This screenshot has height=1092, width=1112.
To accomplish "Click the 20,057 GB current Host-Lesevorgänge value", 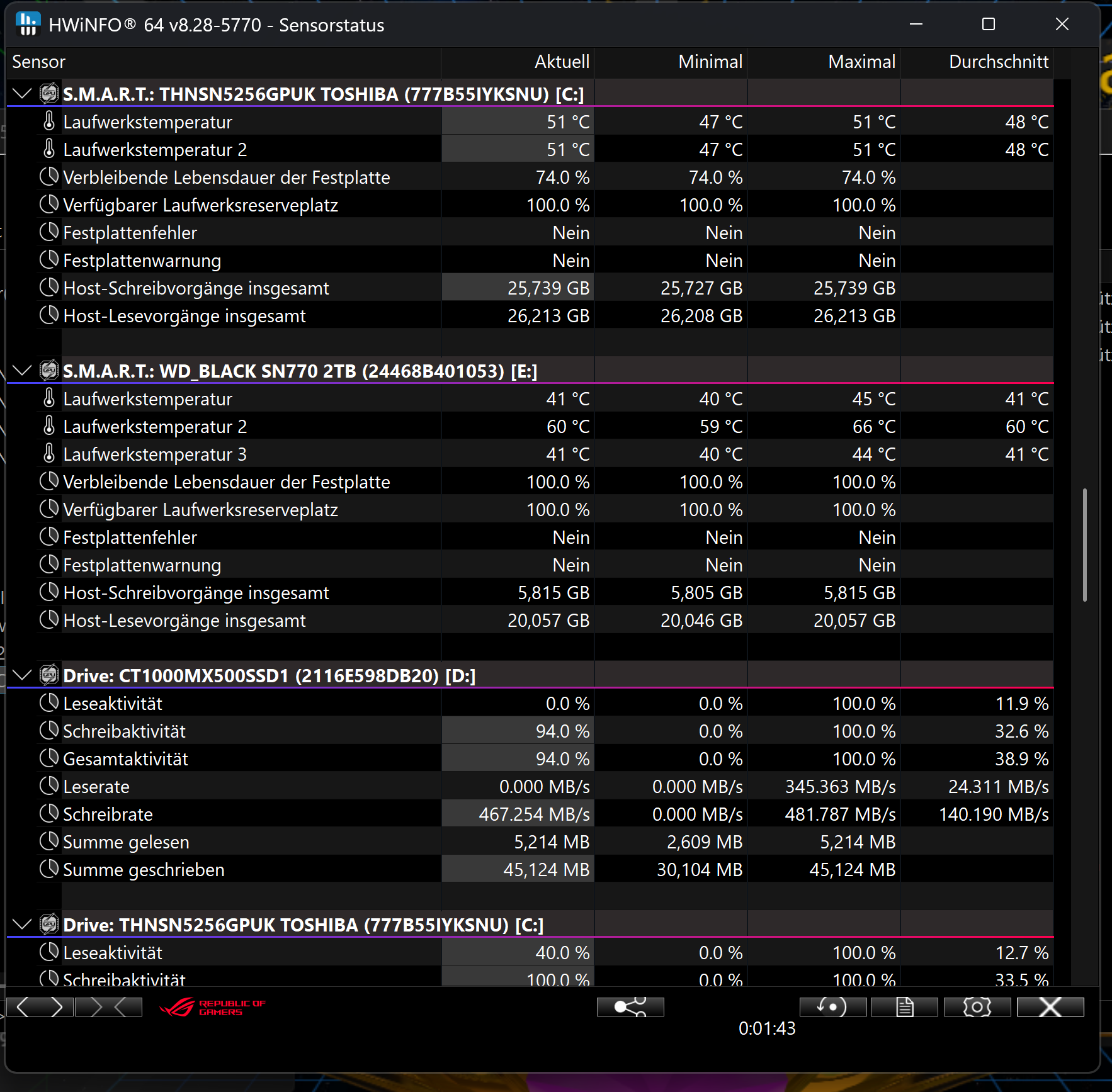I will (x=518, y=621).
